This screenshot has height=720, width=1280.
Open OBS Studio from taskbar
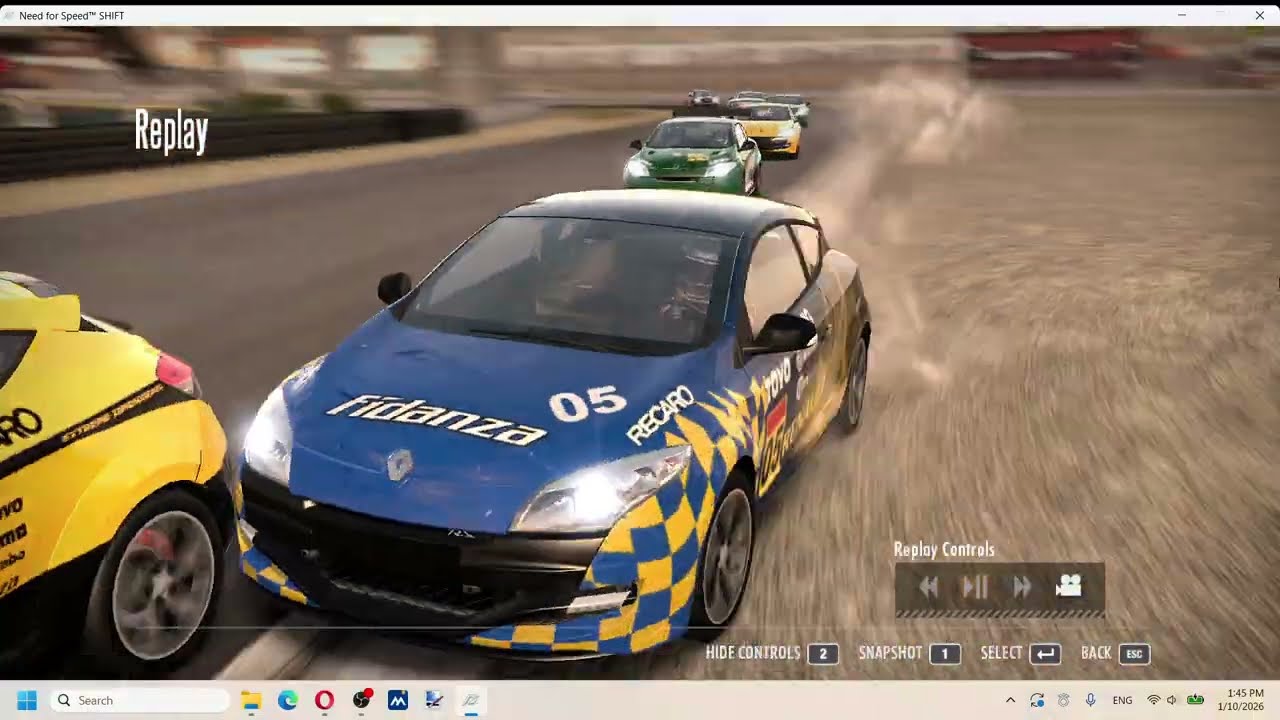pos(361,700)
